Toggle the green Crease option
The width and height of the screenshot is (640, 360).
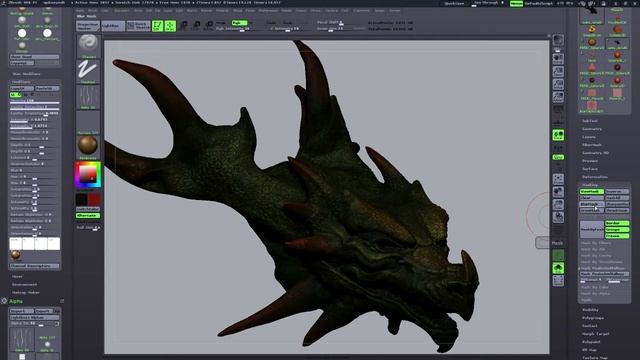click(x=617, y=236)
